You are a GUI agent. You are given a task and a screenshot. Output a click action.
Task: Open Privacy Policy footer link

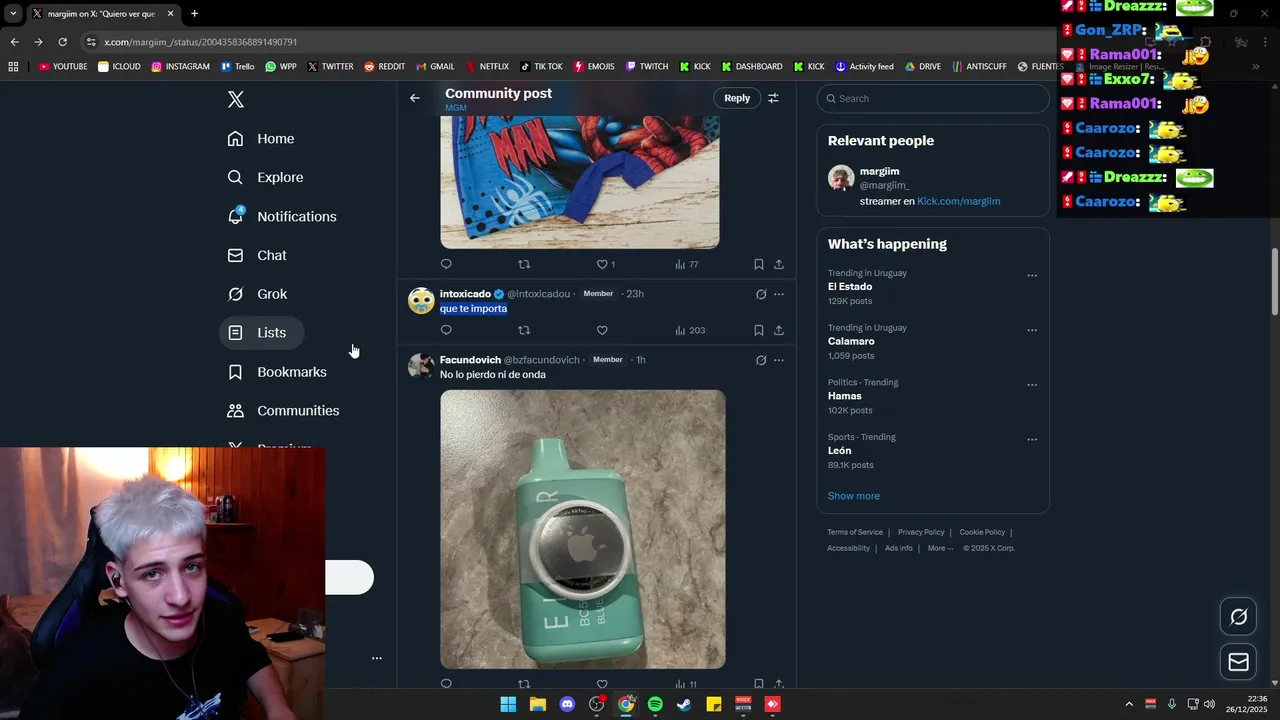pyautogui.click(x=921, y=532)
